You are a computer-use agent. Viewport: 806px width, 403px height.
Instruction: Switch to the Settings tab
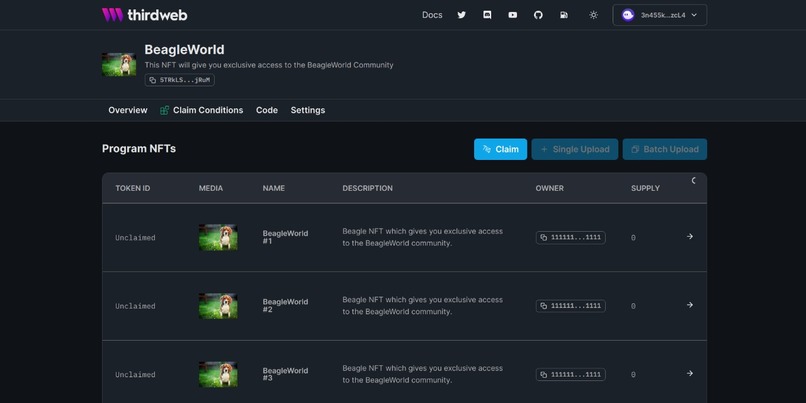click(307, 110)
